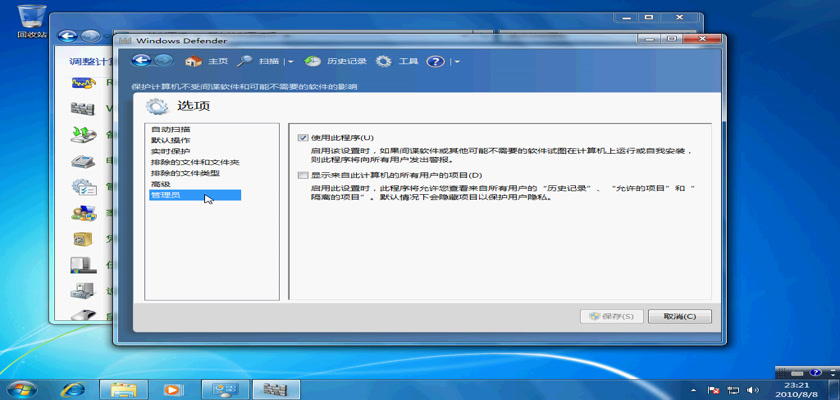
Task: Select 排除的文件类型 in the options list
Action: point(185,173)
